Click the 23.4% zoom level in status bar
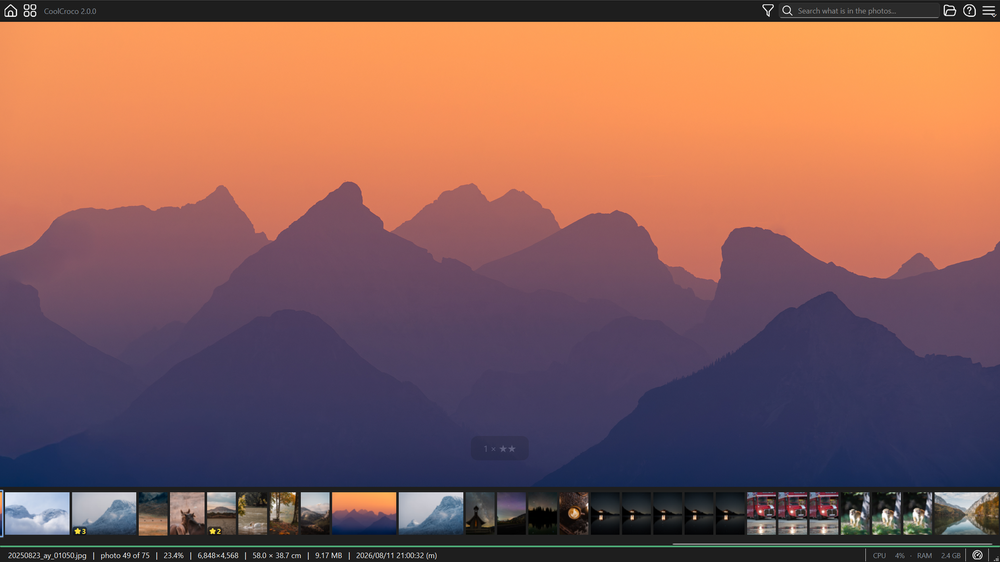This screenshot has width=1000, height=562. 173,556
